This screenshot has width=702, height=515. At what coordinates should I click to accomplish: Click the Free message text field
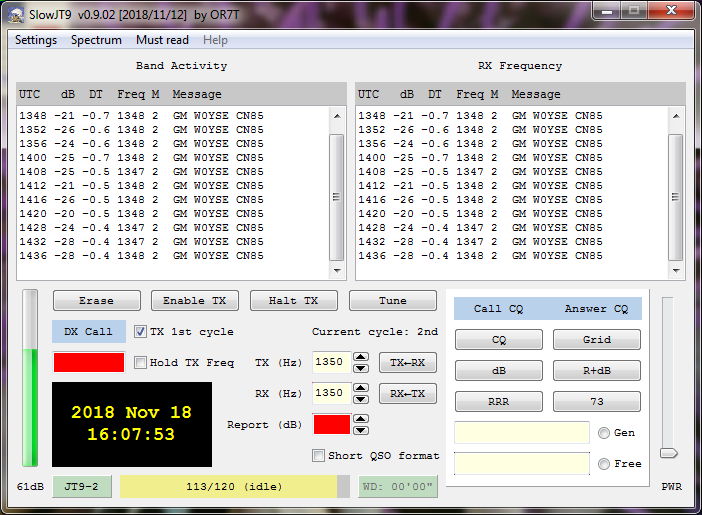click(x=522, y=464)
